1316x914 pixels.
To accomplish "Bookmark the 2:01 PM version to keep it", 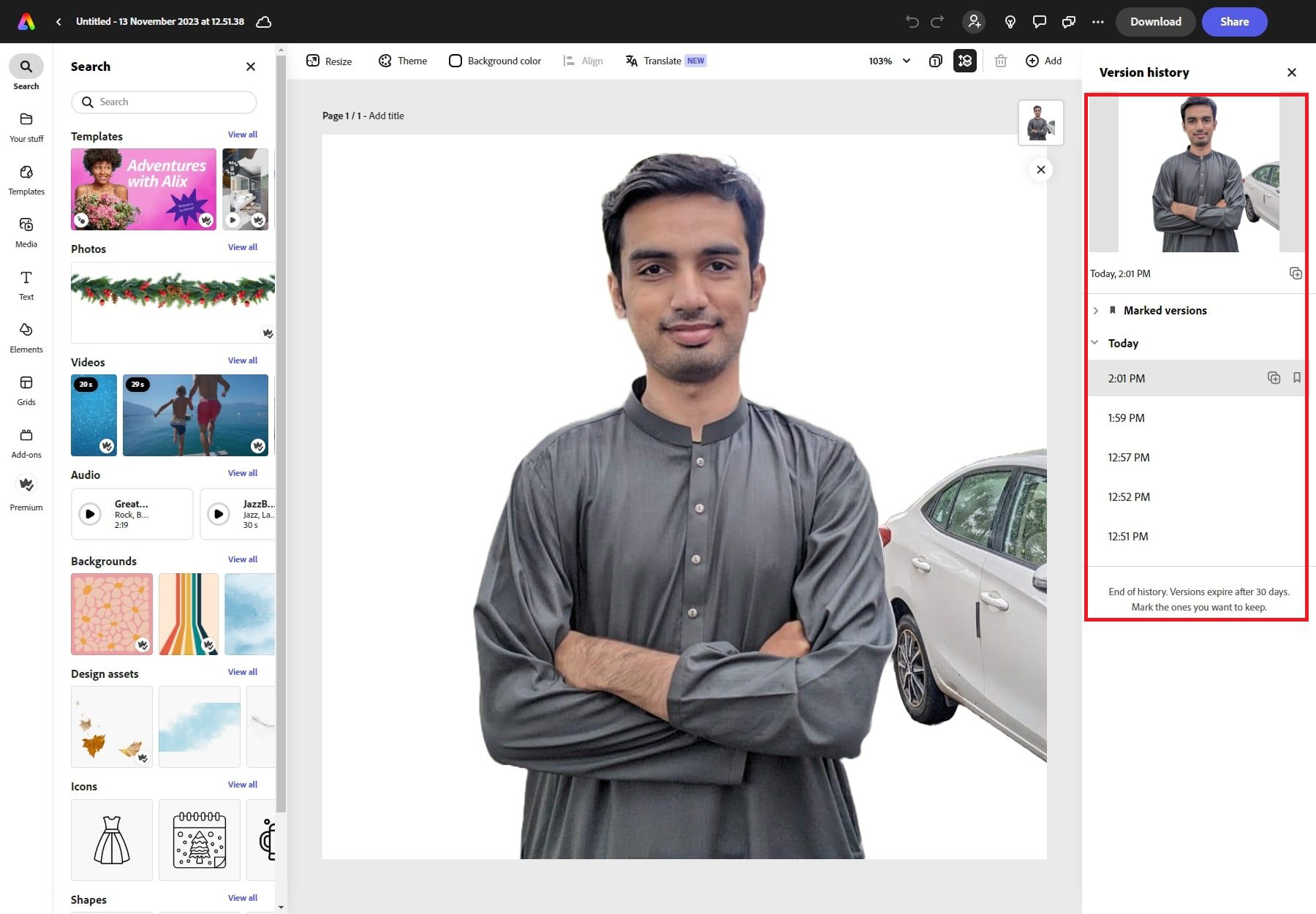I will point(1297,378).
